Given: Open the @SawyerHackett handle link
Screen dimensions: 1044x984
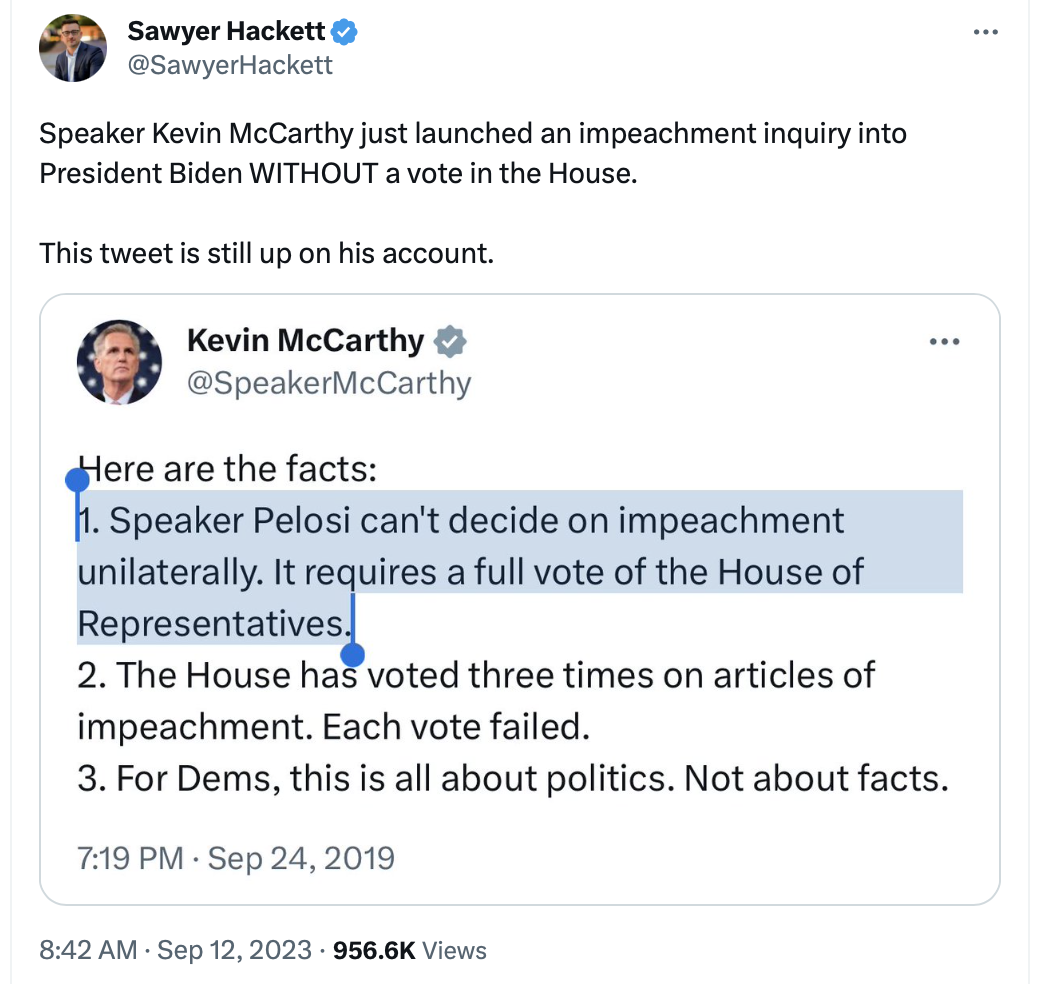Looking at the screenshot, I should tap(230, 65).
